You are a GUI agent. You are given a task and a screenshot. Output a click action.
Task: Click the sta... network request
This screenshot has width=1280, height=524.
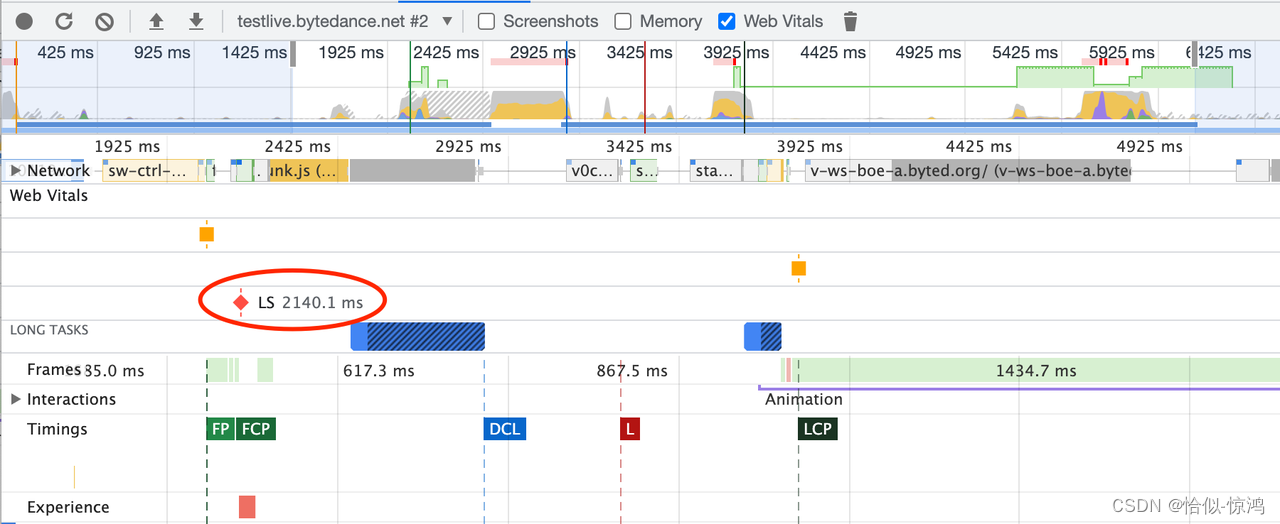pos(714,171)
